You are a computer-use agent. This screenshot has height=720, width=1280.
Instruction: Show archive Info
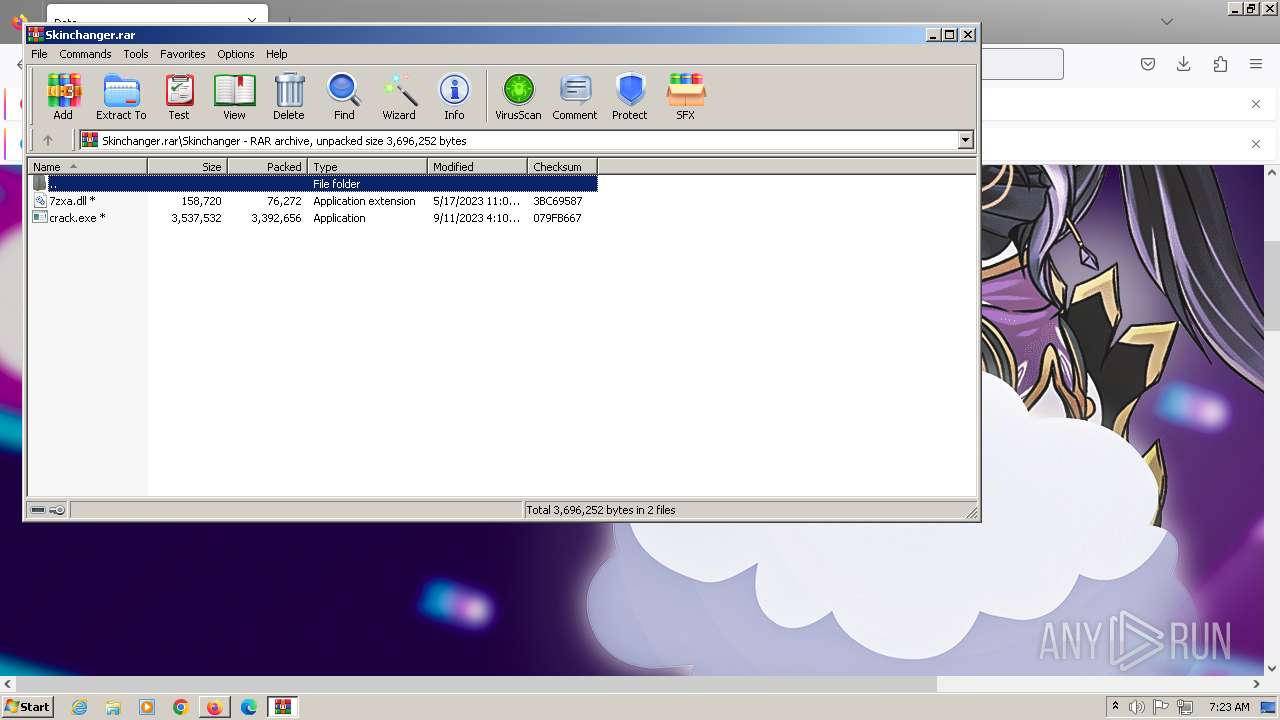[x=454, y=96]
